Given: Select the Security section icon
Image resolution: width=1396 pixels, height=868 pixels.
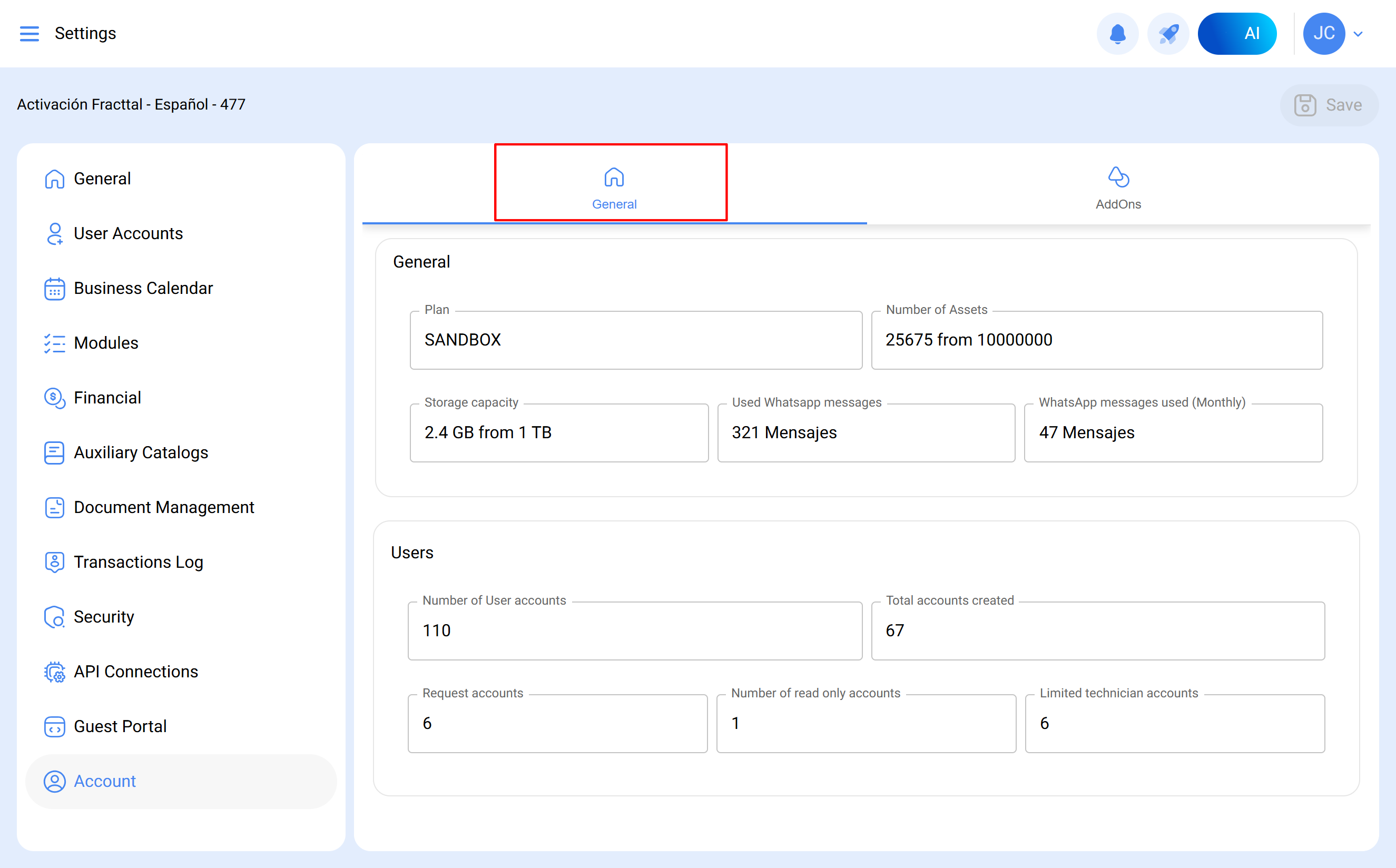Looking at the screenshot, I should coord(55,617).
